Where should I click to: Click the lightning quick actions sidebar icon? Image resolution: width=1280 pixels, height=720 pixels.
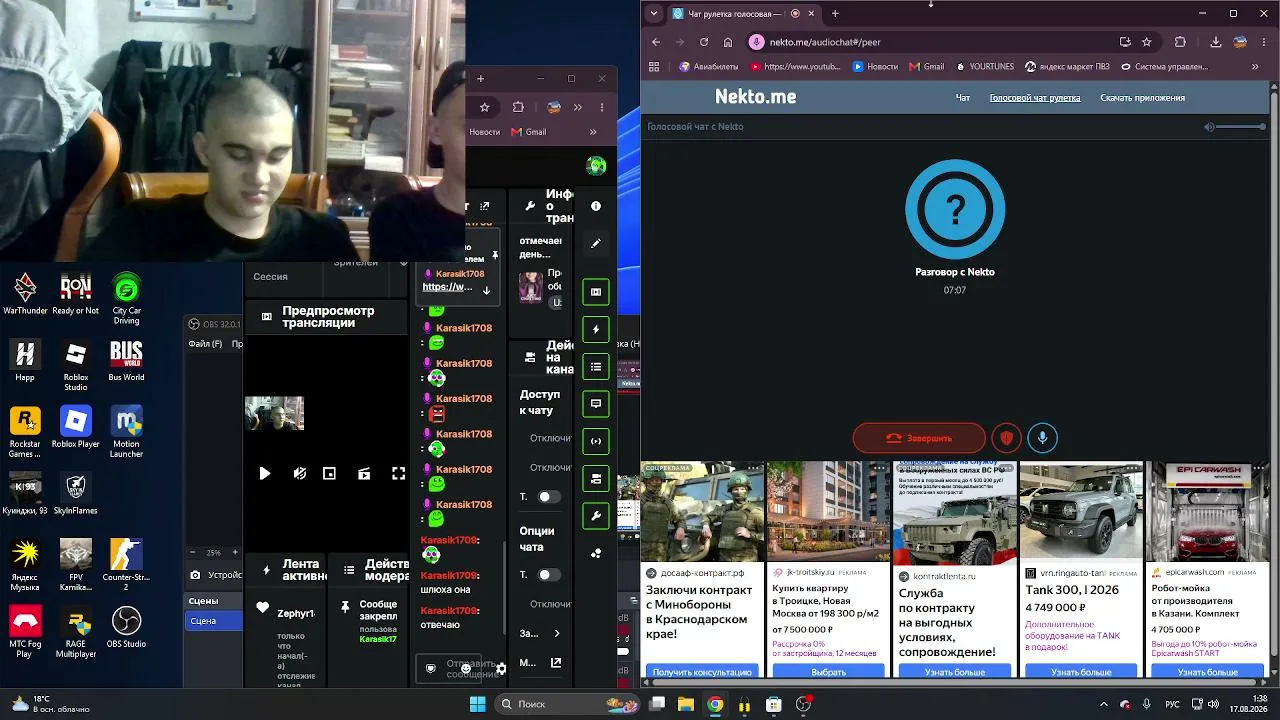(x=596, y=329)
